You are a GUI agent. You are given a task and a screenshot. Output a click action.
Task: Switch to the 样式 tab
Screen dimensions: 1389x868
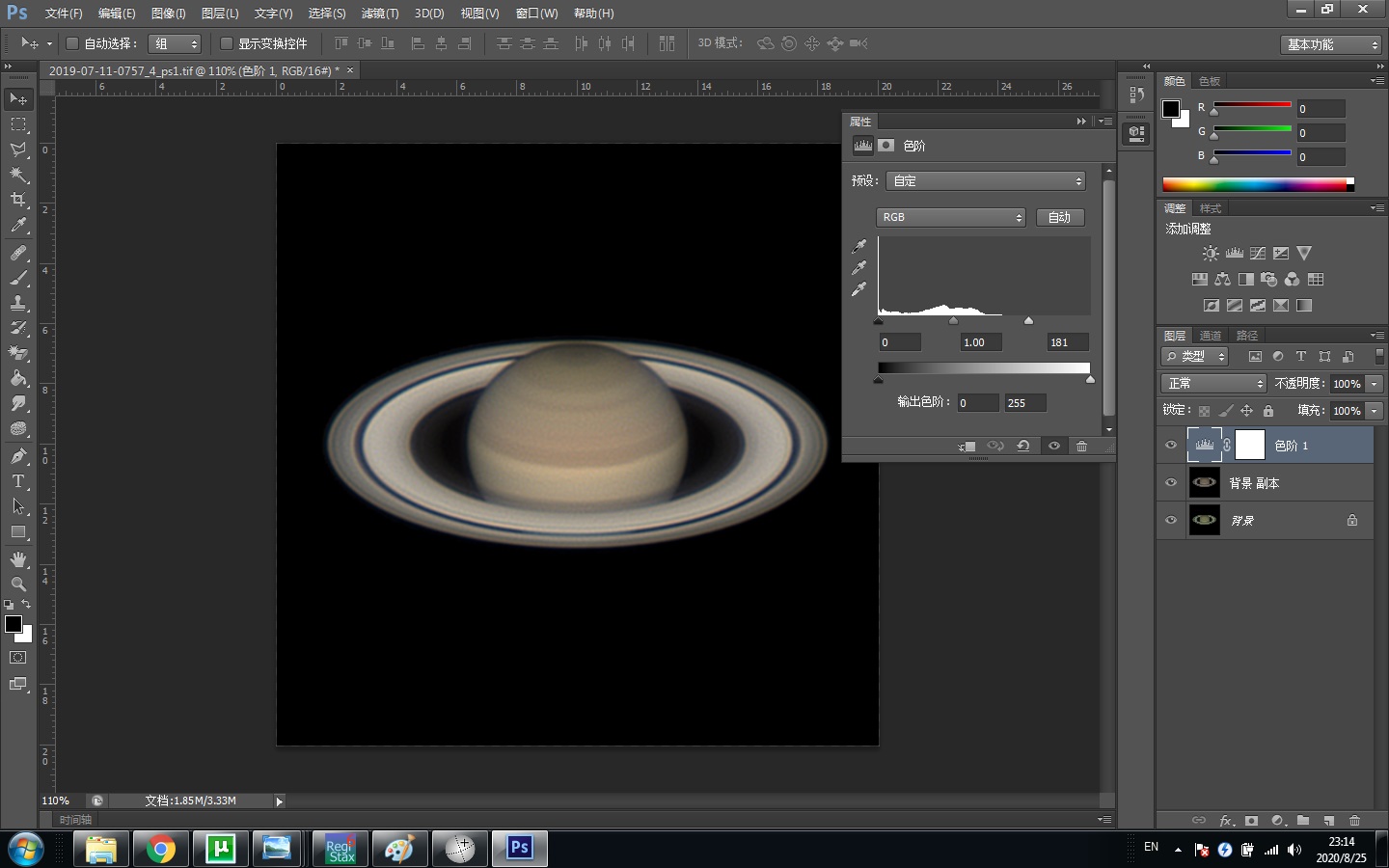tap(1211, 208)
